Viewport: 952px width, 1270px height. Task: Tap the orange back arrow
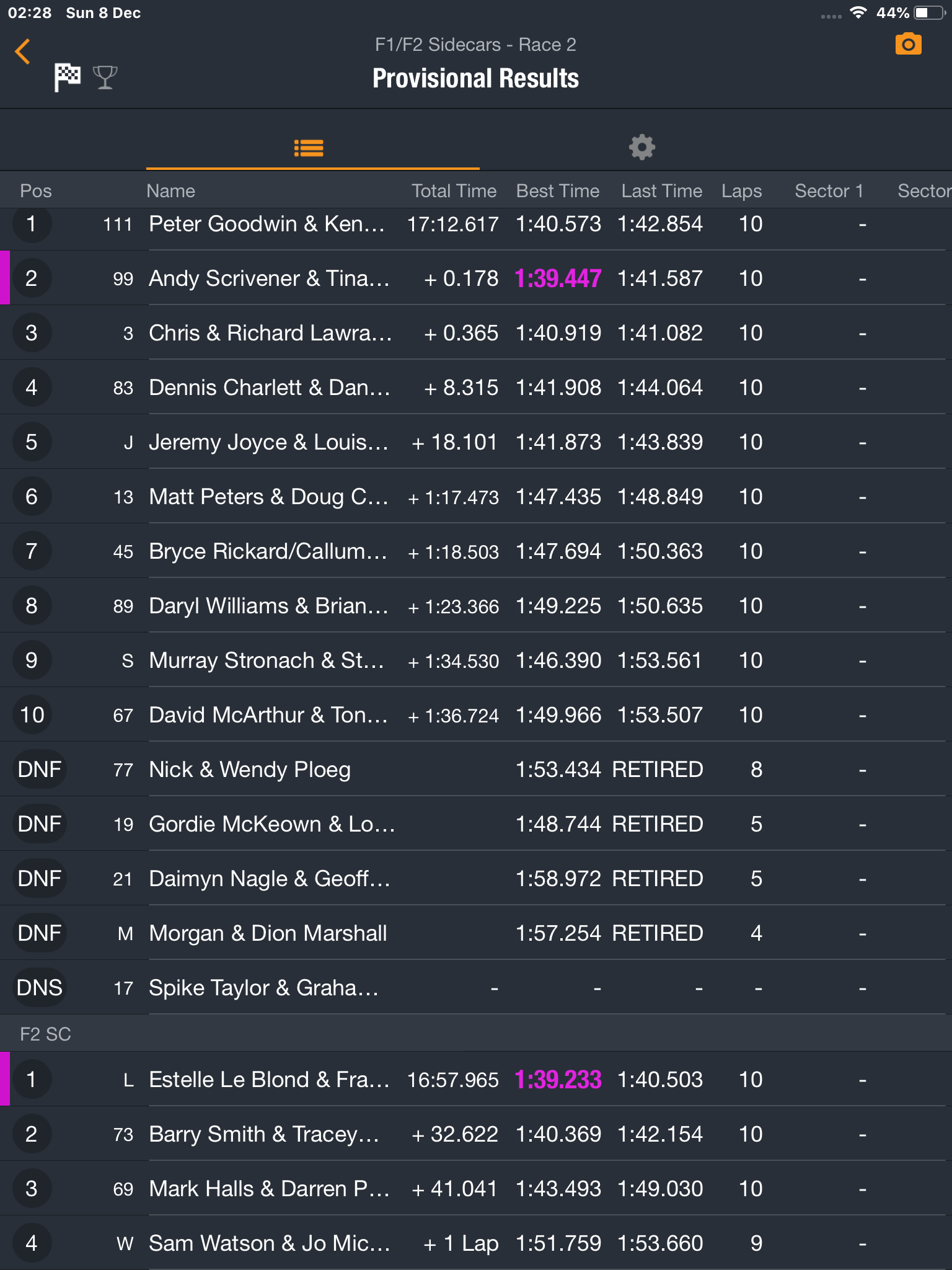(23, 51)
